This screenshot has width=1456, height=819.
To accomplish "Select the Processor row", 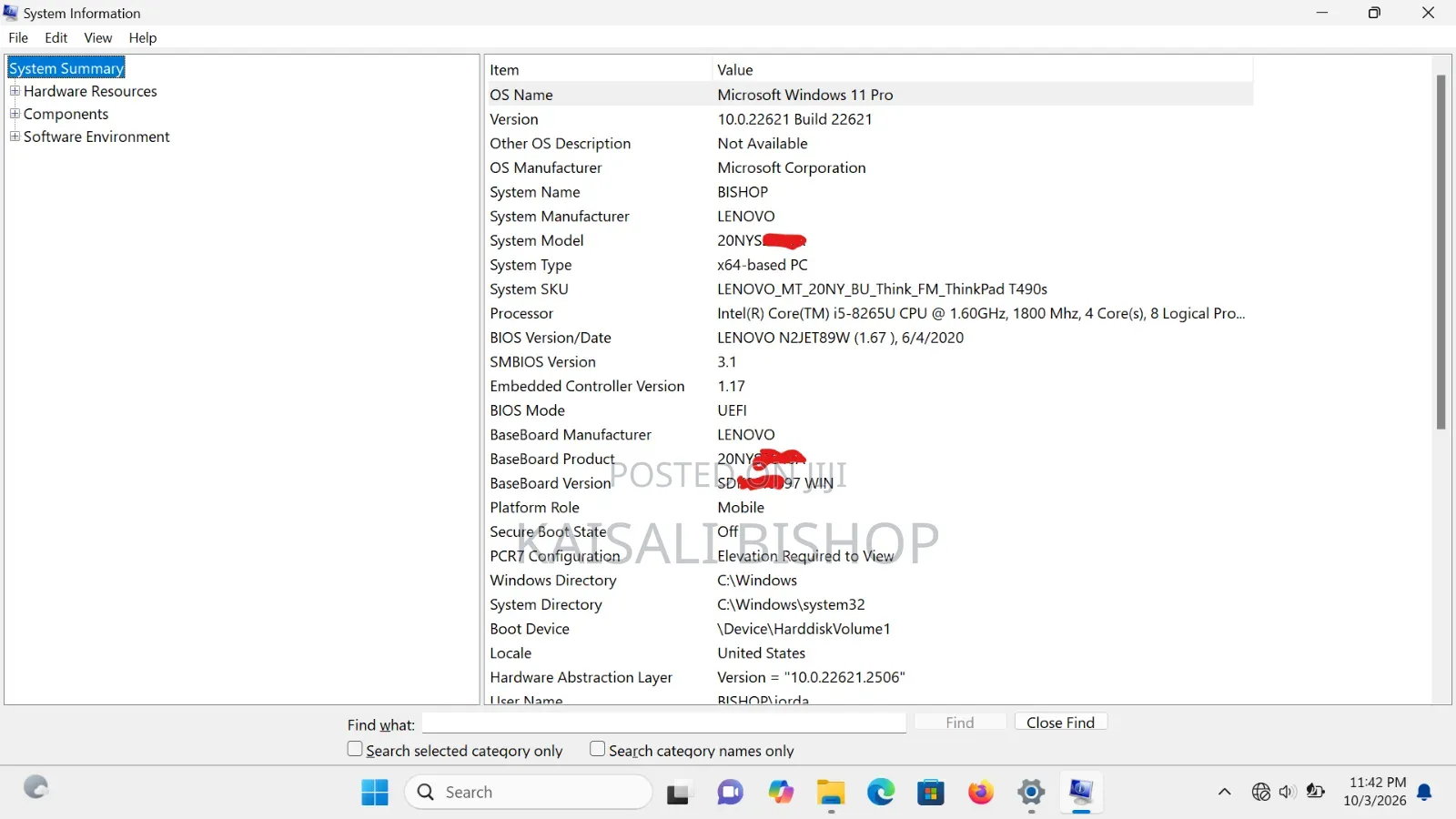I will point(870,313).
